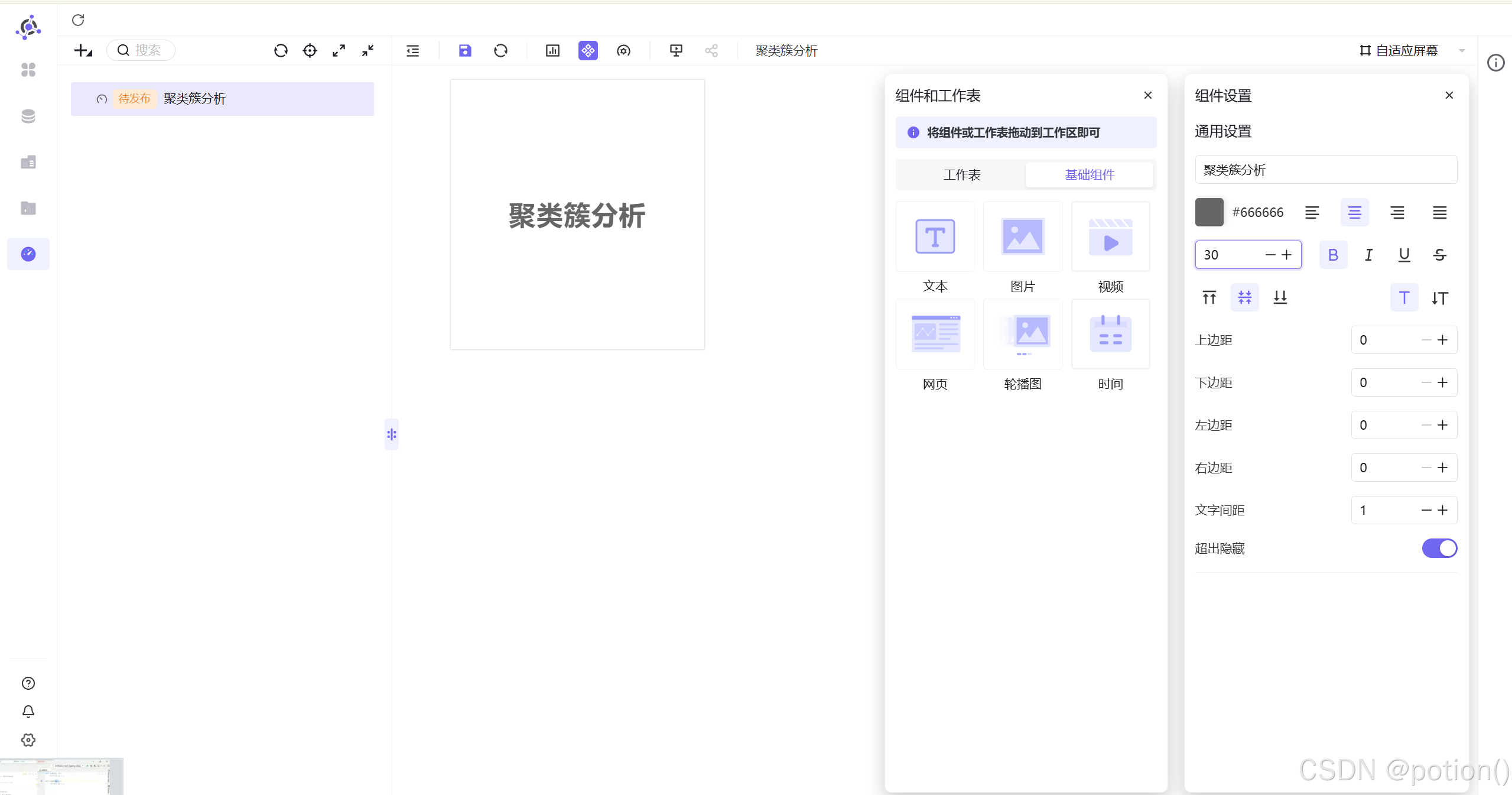Select the 聚类簇分析 text component on canvas
This screenshot has width=1512, height=795.
coord(577,215)
